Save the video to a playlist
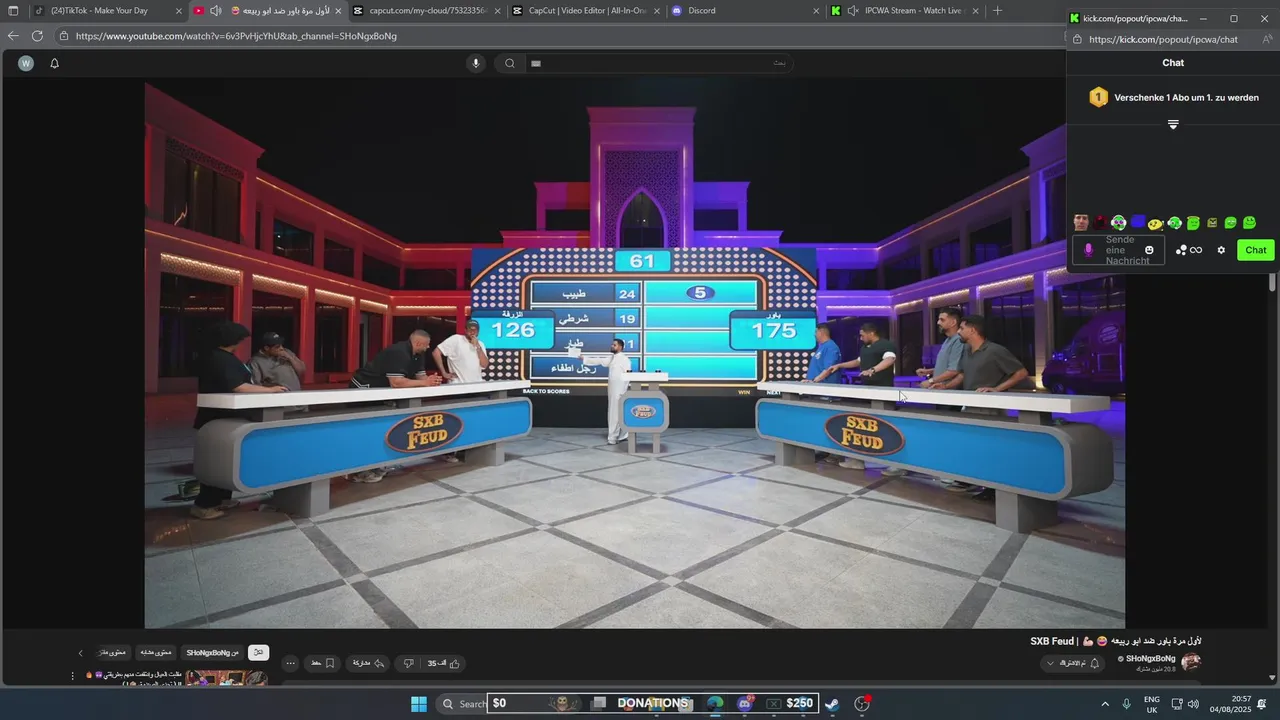1280x720 pixels. pyautogui.click(x=322, y=663)
